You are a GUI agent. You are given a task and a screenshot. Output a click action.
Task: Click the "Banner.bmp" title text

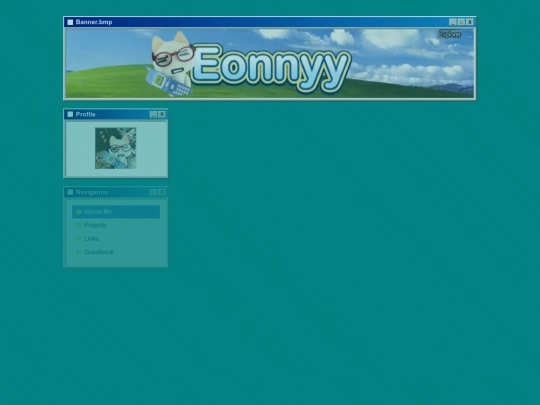click(x=94, y=22)
